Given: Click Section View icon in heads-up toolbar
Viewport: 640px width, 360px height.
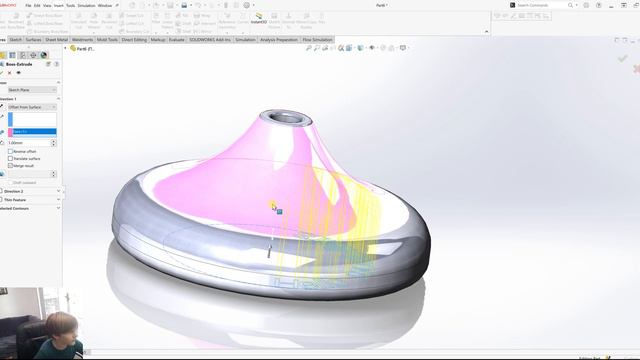Looking at the screenshot, I should point(333,48).
